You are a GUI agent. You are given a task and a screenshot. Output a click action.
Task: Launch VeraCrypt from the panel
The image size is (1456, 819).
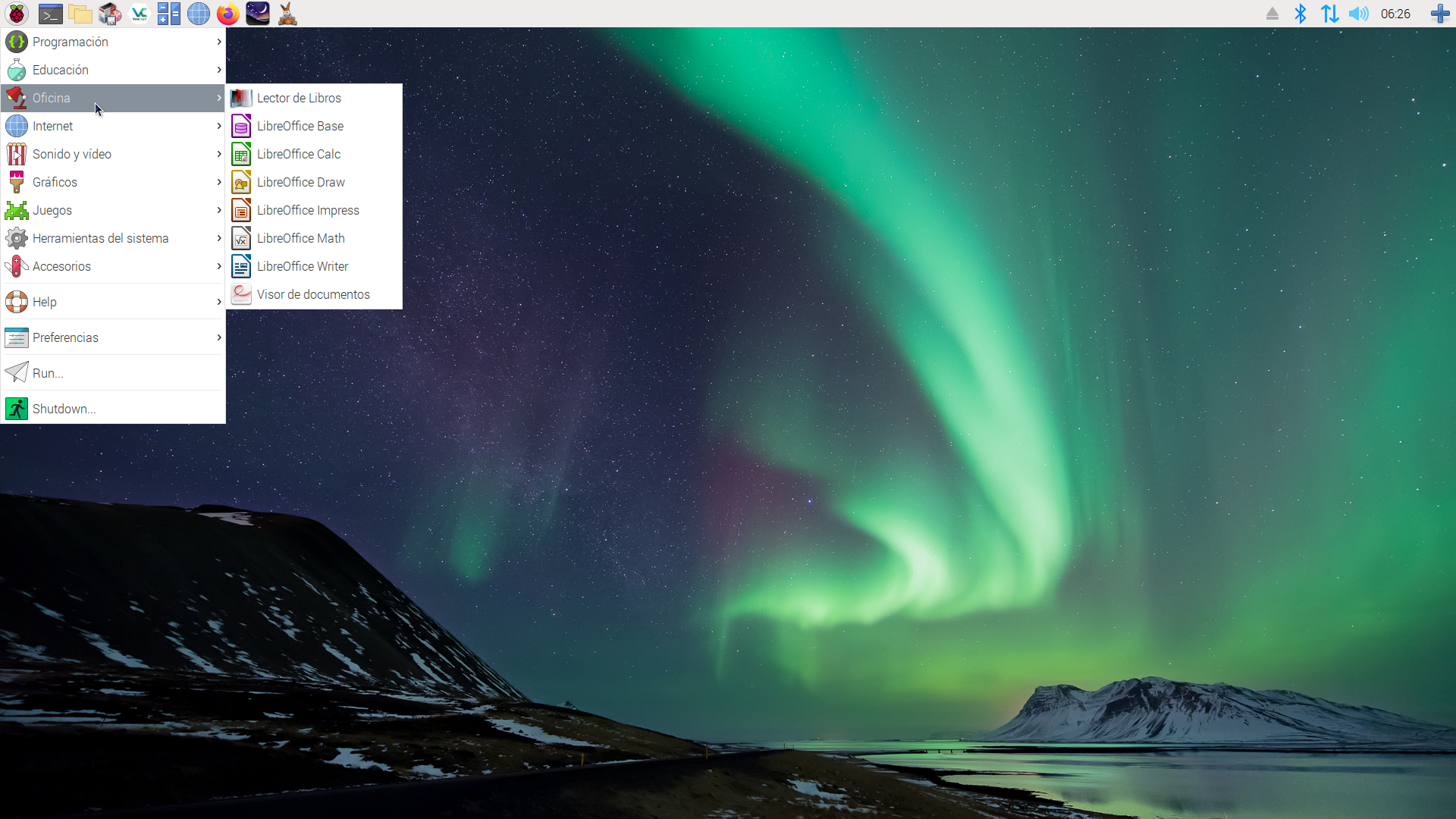[140, 14]
